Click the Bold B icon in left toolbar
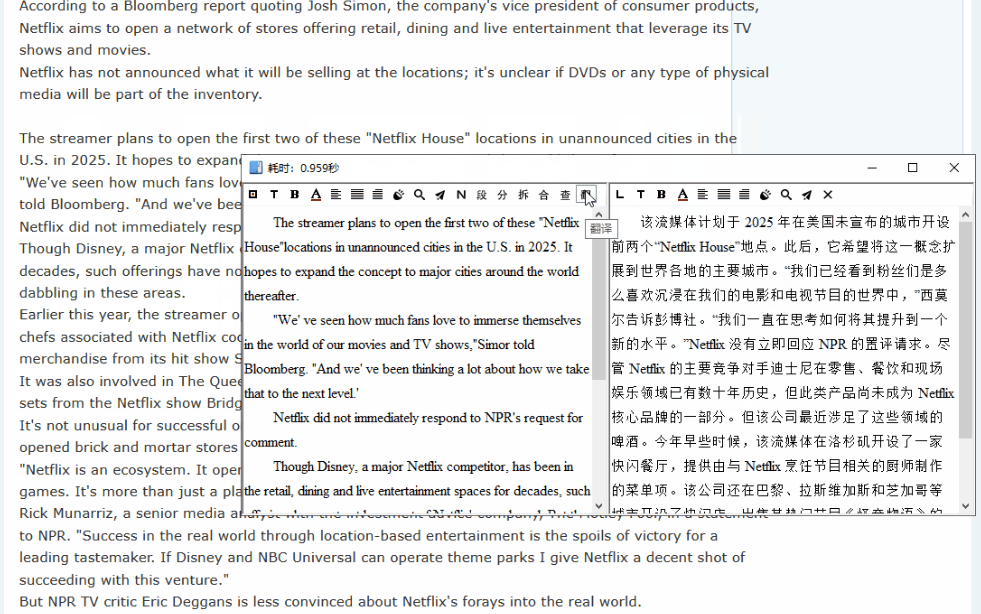This screenshot has height=614, width=981. (294, 195)
